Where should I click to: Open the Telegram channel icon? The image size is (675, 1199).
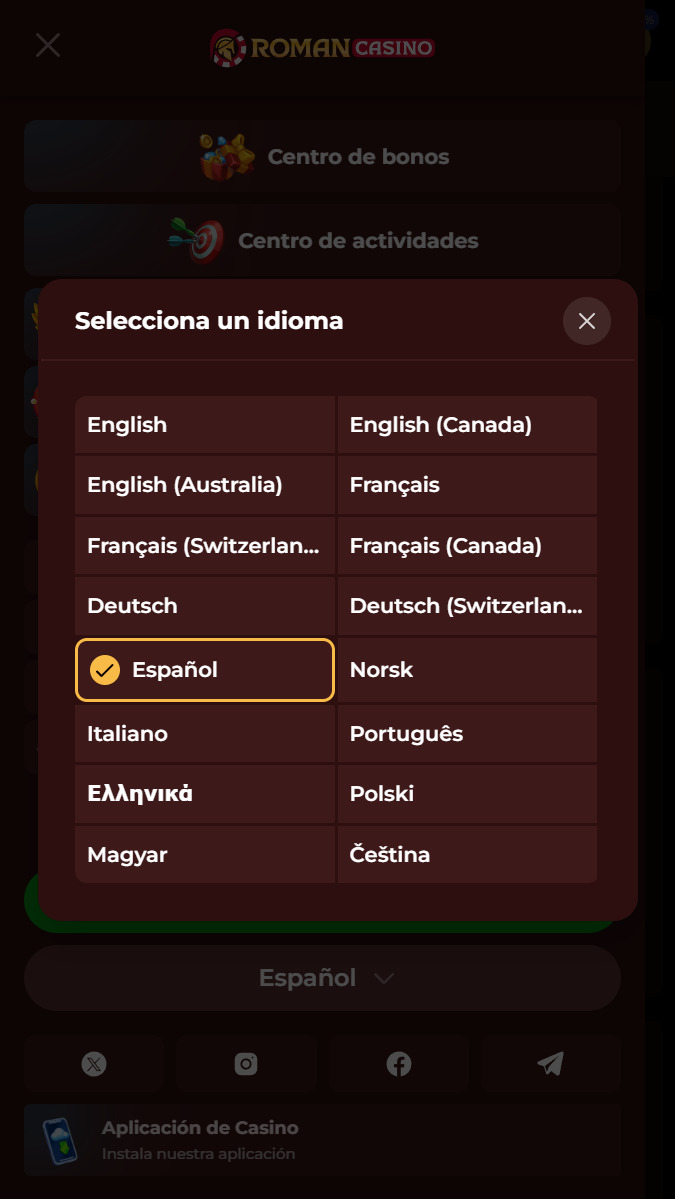(x=550, y=1064)
